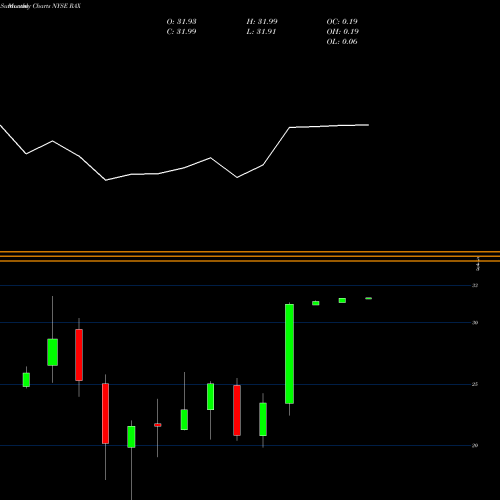Image resolution: width=500 pixels, height=500 pixels.
Task: Click the 'OC: 0.19' readout
Action: (x=342, y=22)
